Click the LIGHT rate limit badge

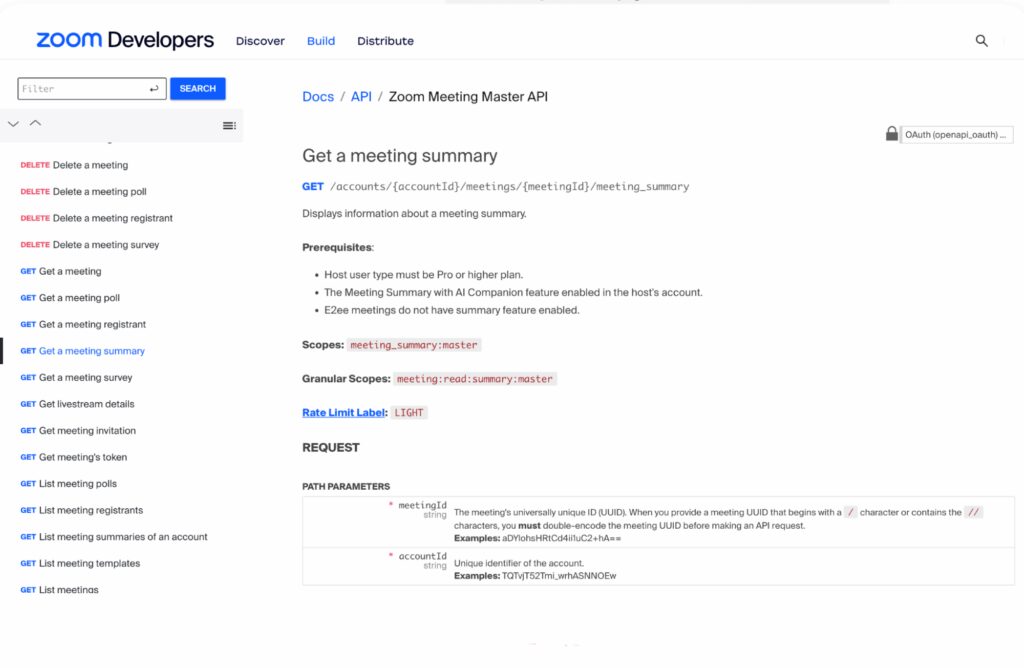coord(409,413)
